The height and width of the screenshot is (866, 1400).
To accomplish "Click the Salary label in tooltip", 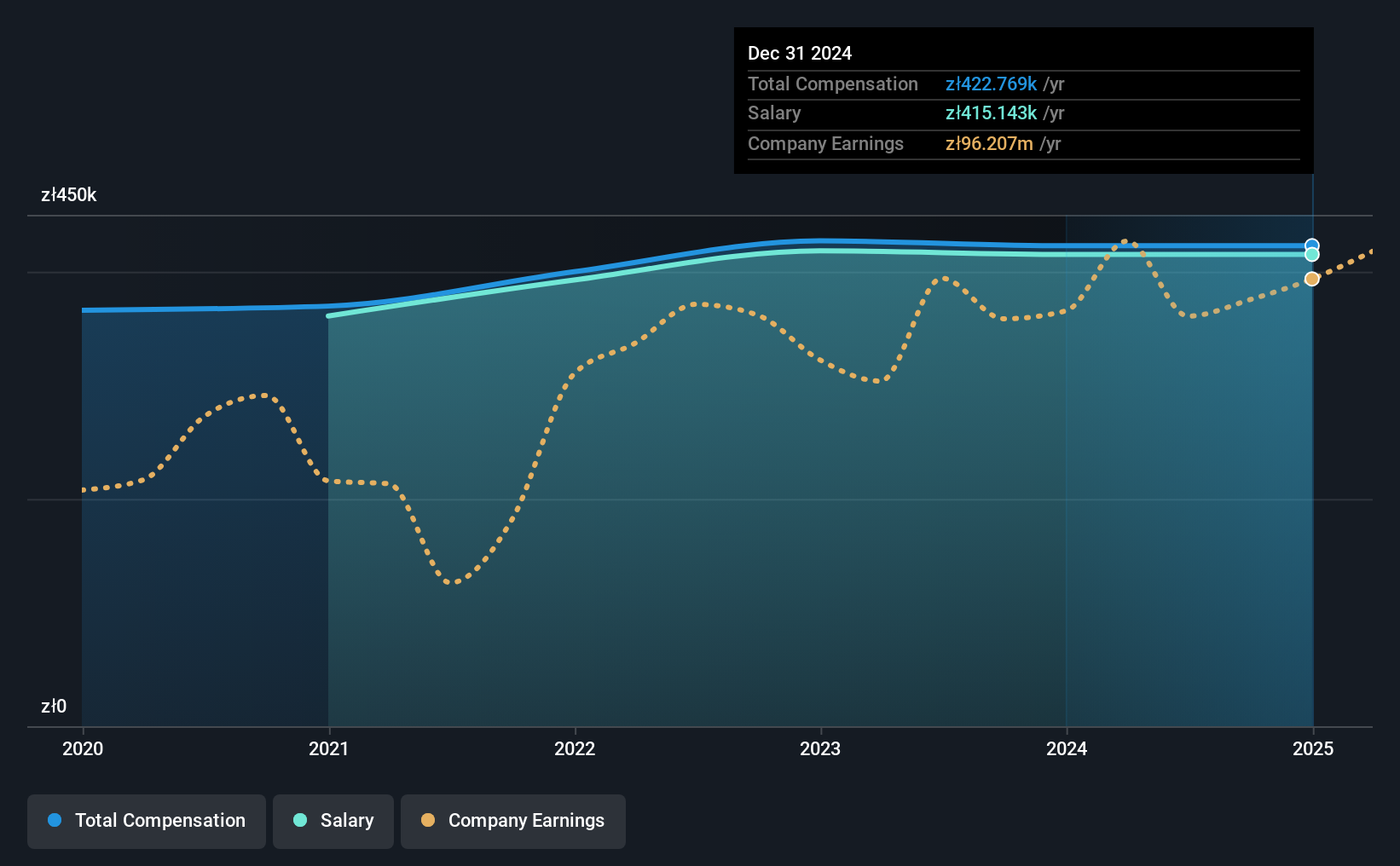I will [x=774, y=113].
